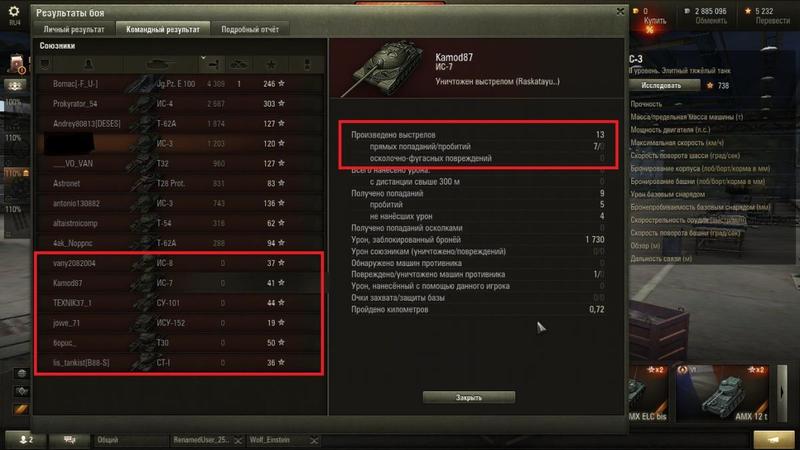The width and height of the screenshot is (800, 450).
Task: Close the Wolf_Einstein chat tab
Action: [314, 440]
